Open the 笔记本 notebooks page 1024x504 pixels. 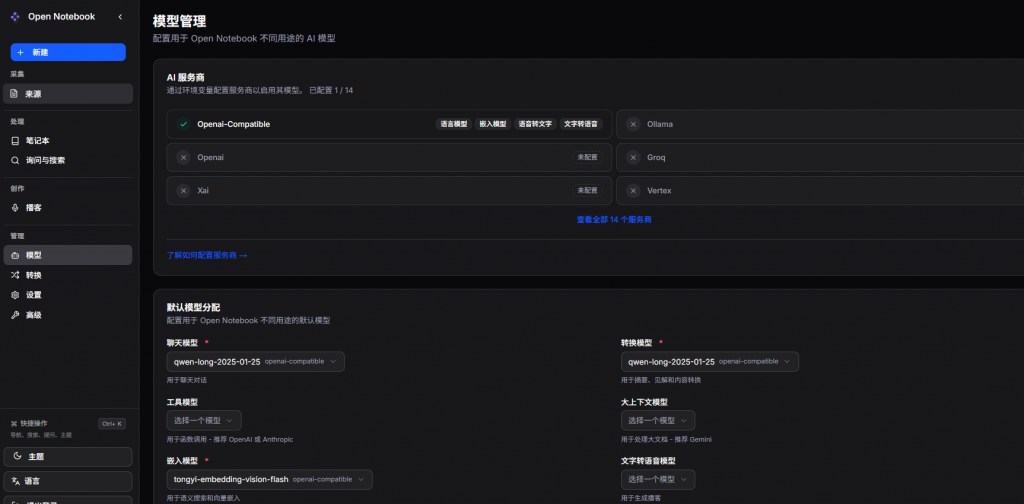coord(68,140)
